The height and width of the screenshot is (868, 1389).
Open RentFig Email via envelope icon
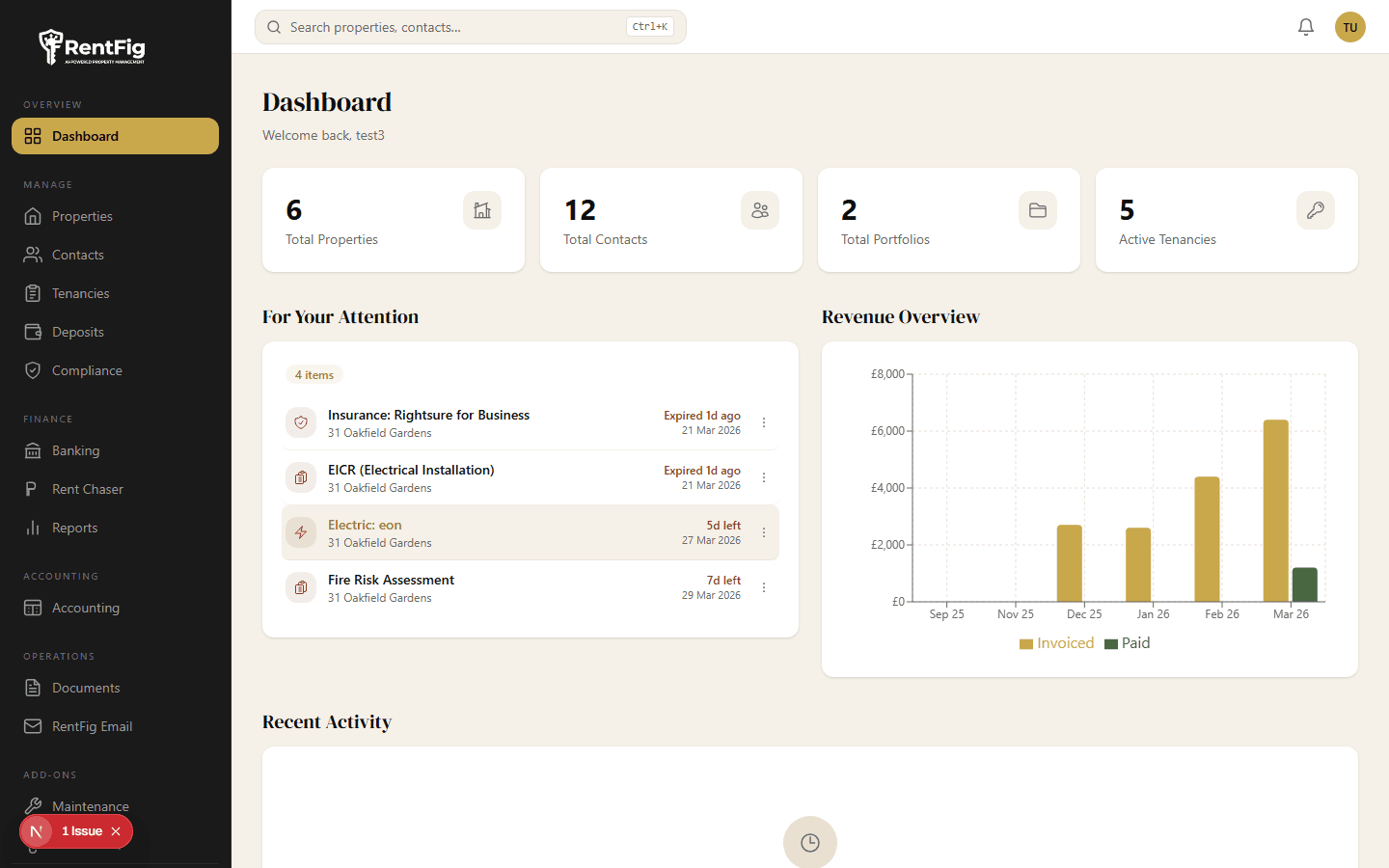tap(32, 726)
